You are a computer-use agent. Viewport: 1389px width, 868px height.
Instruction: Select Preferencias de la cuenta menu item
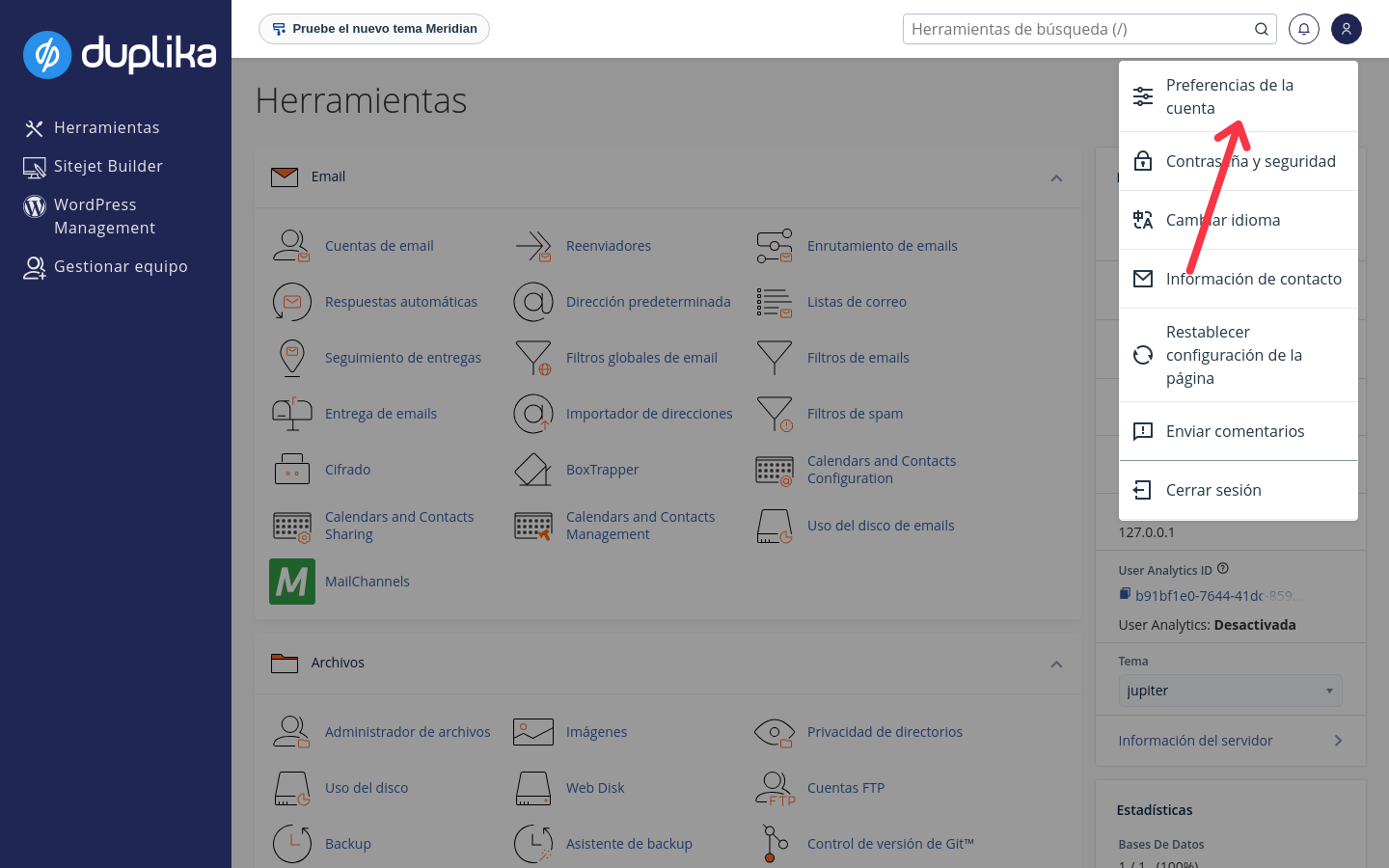point(1239,96)
